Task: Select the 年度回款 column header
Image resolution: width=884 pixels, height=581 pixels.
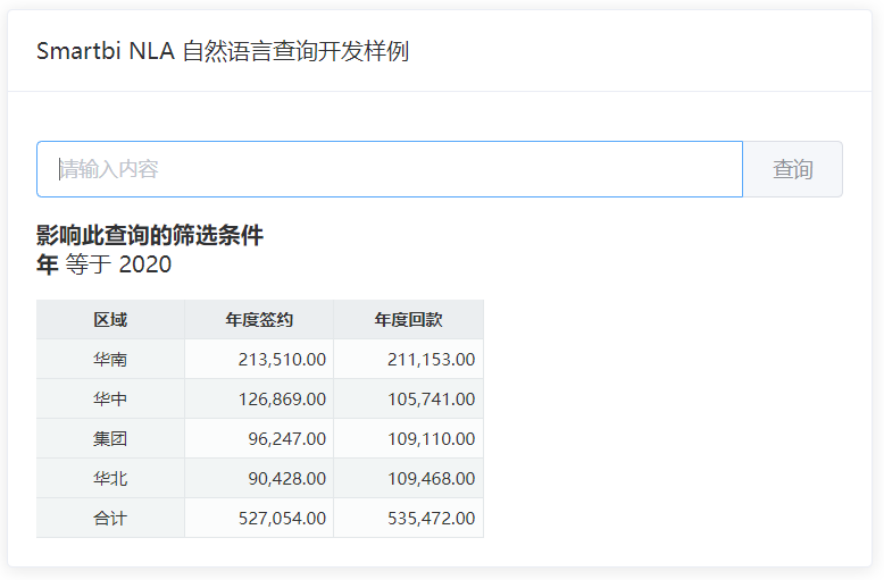Action: (x=409, y=320)
